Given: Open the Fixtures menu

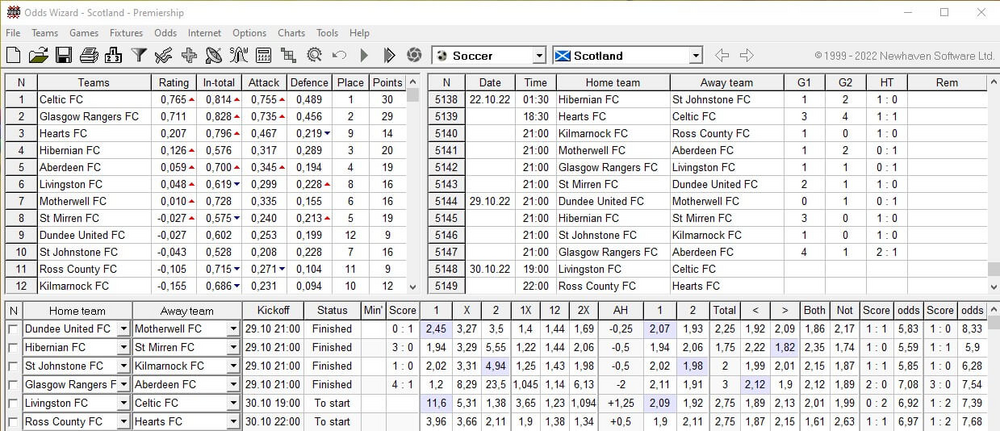Looking at the screenshot, I should pos(126,33).
